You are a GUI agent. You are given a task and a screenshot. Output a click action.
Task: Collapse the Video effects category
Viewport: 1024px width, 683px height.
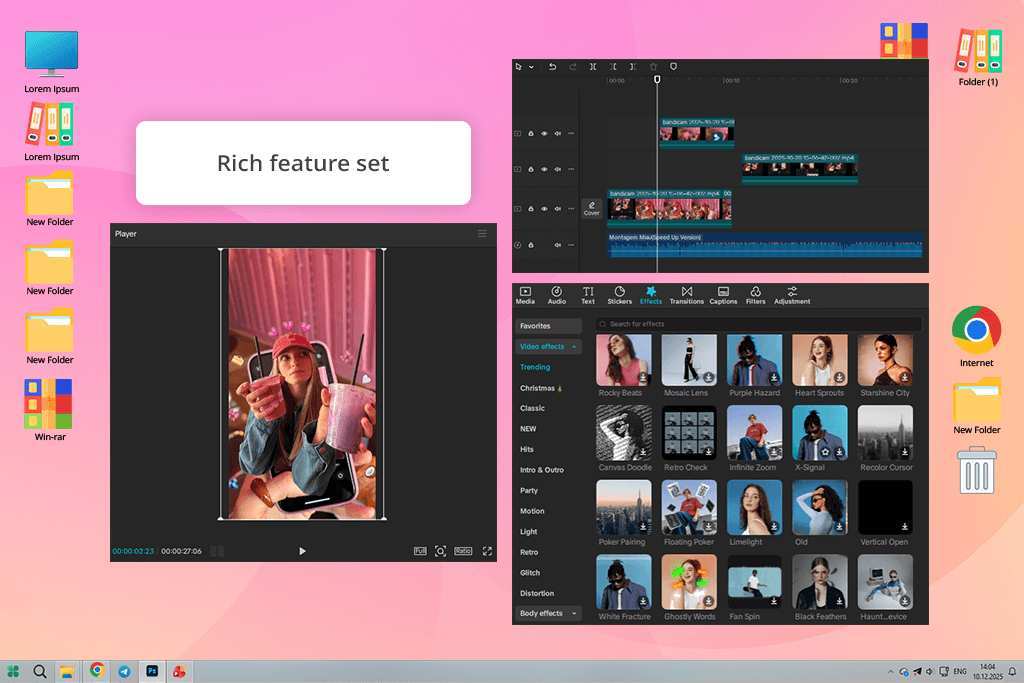click(574, 347)
